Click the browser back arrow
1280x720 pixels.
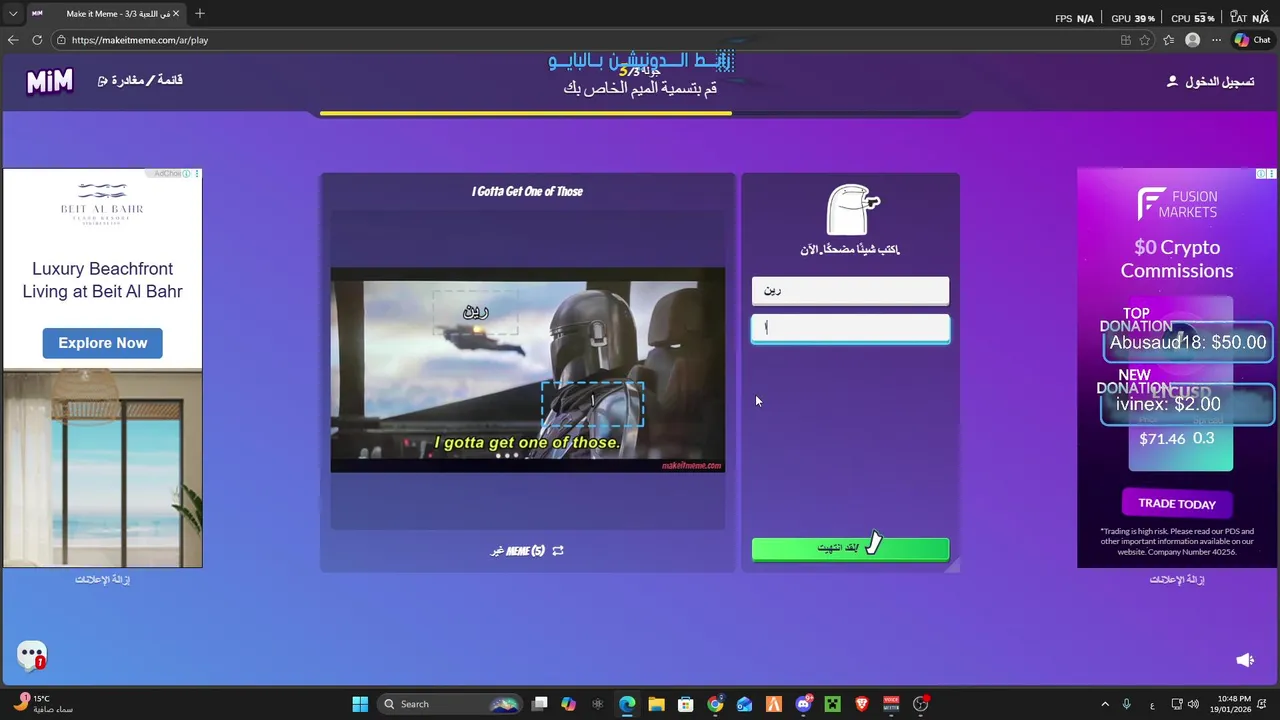coord(13,40)
